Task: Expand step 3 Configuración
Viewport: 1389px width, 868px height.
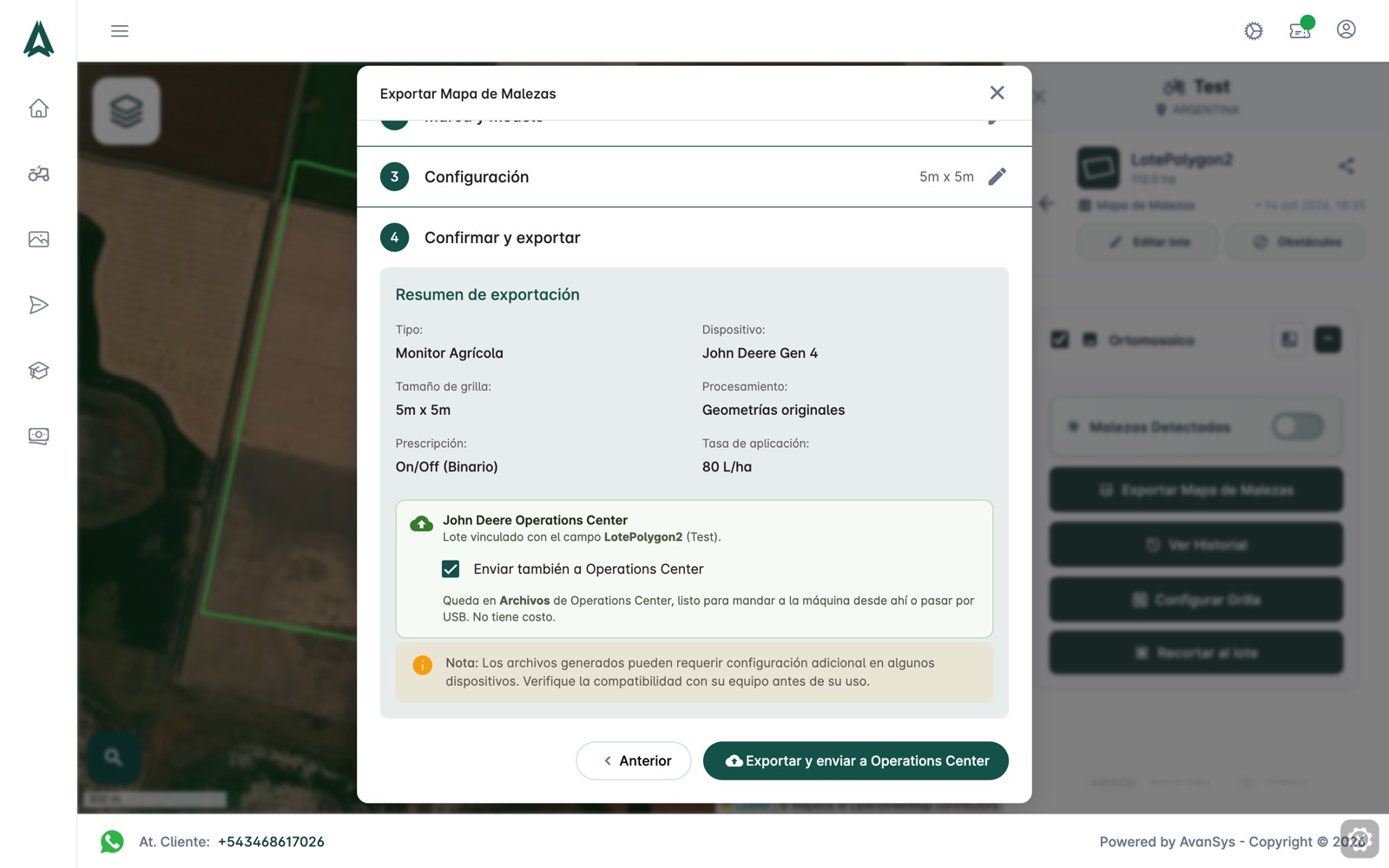Action: pos(694,177)
